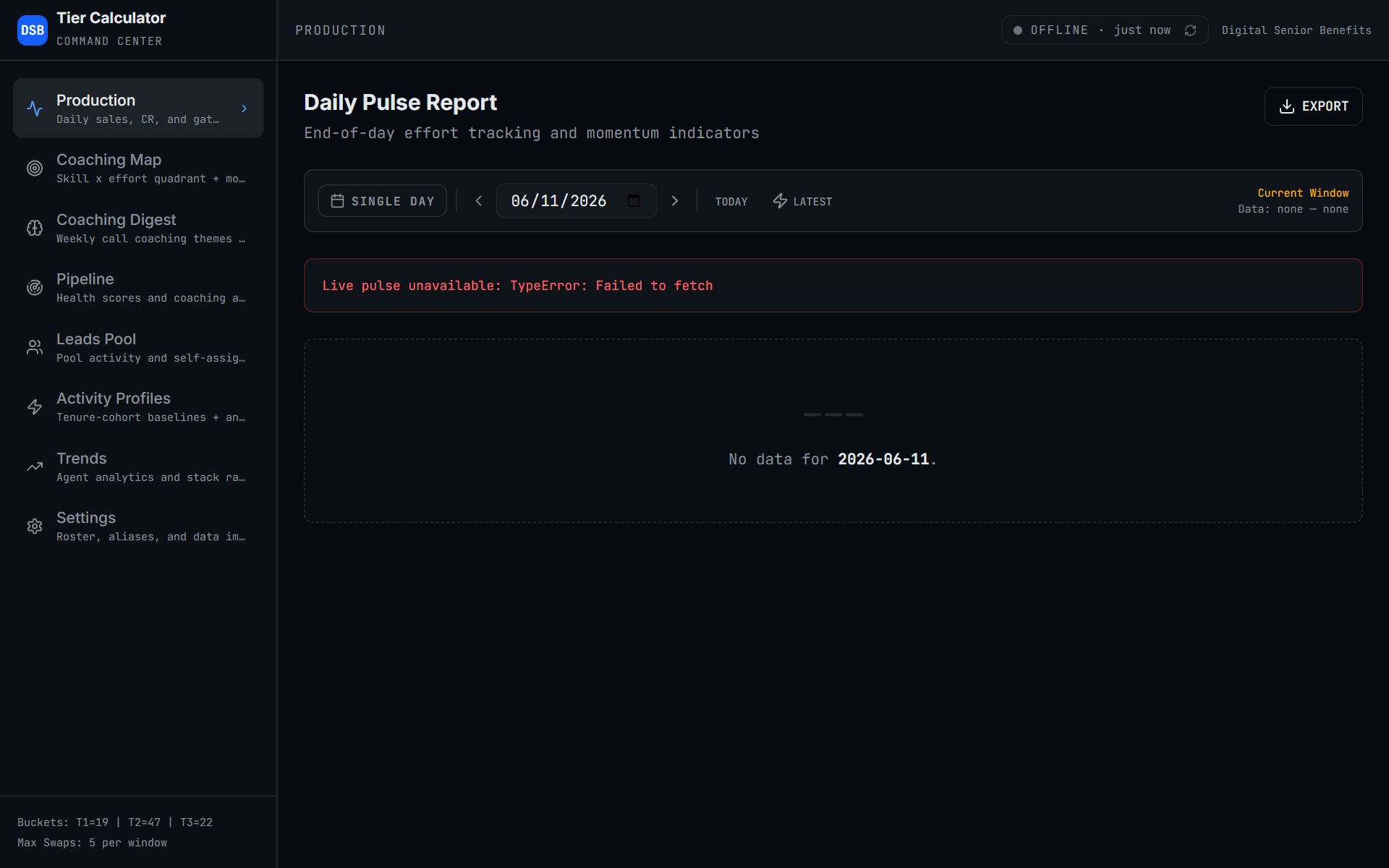This screenshot has width=1389, height=868.
Task: Open the Coaching Digest section
Action: coord(138,228)
